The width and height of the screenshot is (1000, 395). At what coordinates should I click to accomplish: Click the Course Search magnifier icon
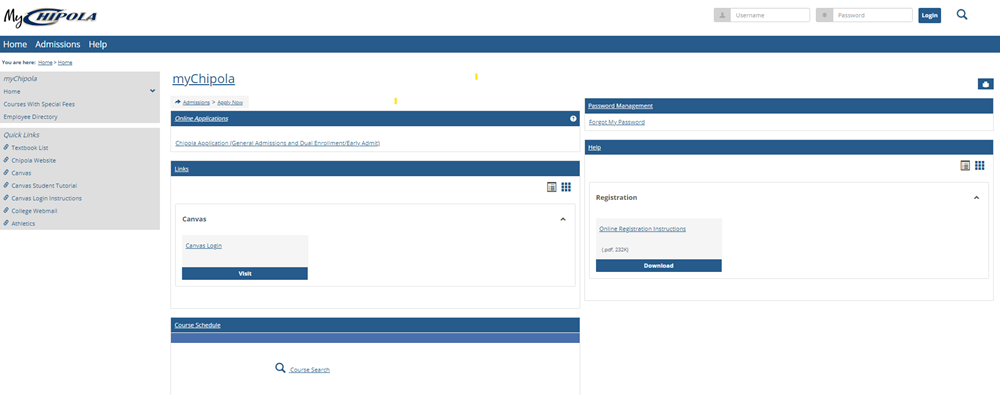[x=280, y=368]
